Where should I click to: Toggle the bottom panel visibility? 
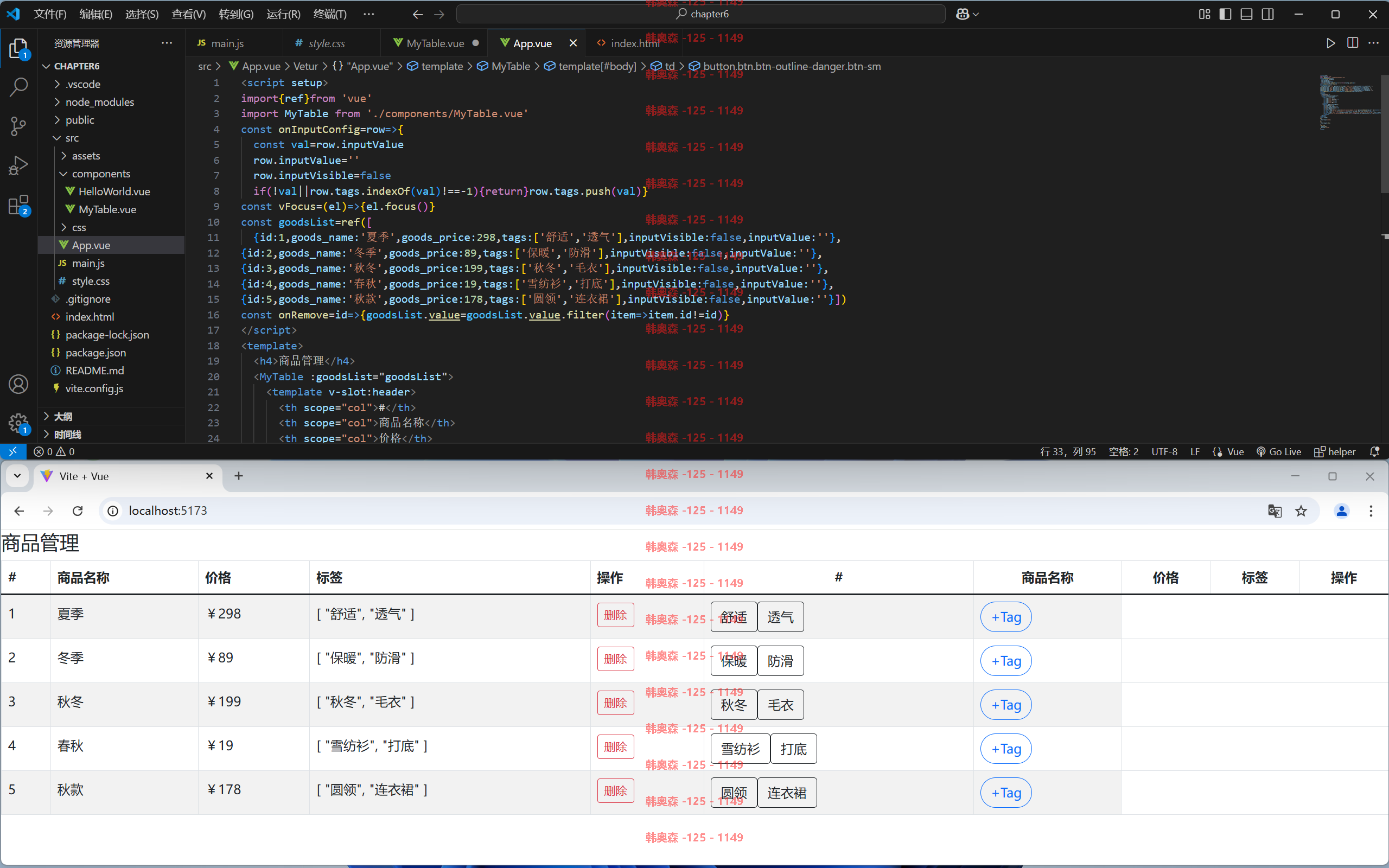pos(1247,14)
